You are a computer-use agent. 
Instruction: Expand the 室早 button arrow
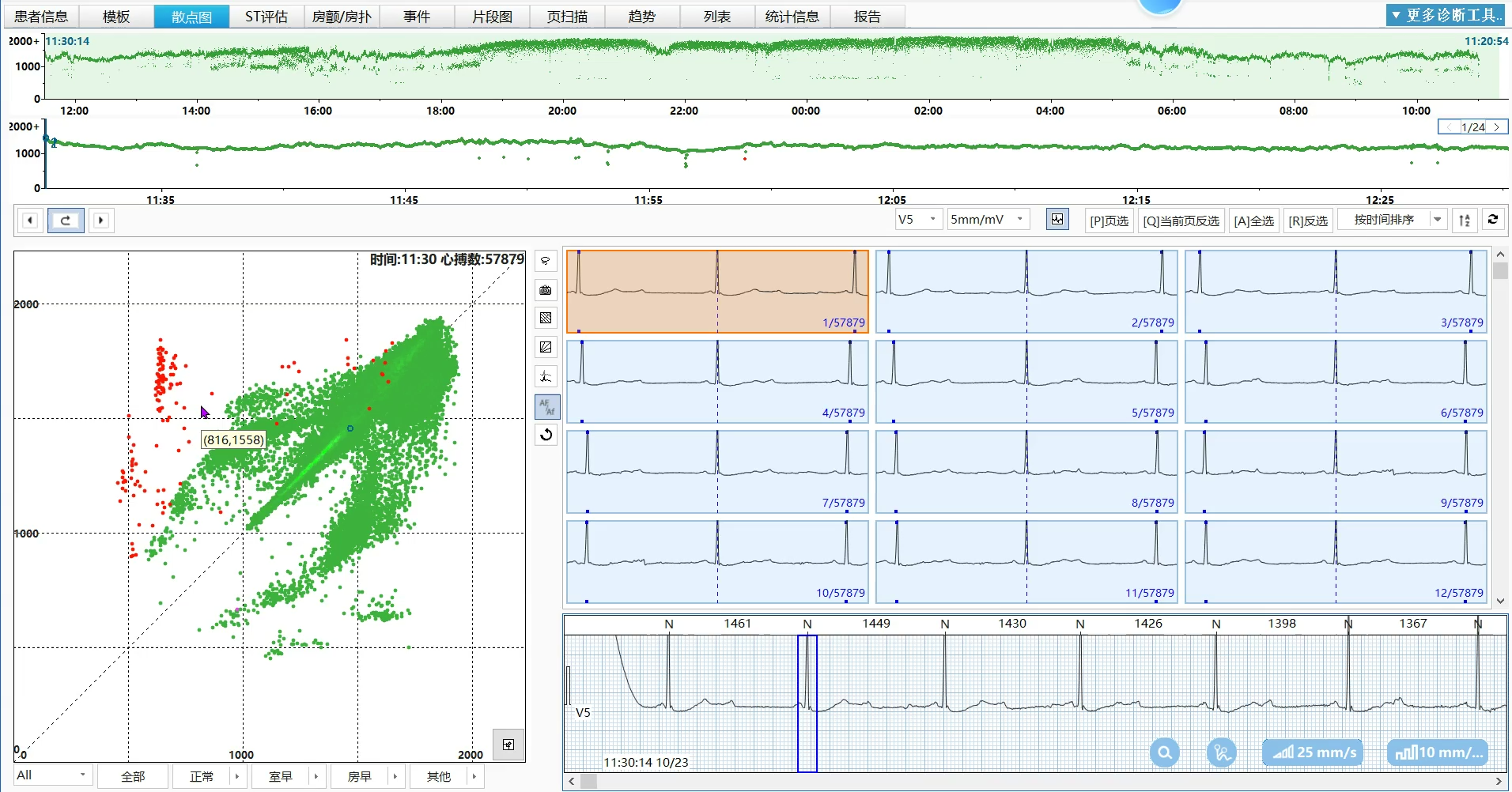[316, 777]
